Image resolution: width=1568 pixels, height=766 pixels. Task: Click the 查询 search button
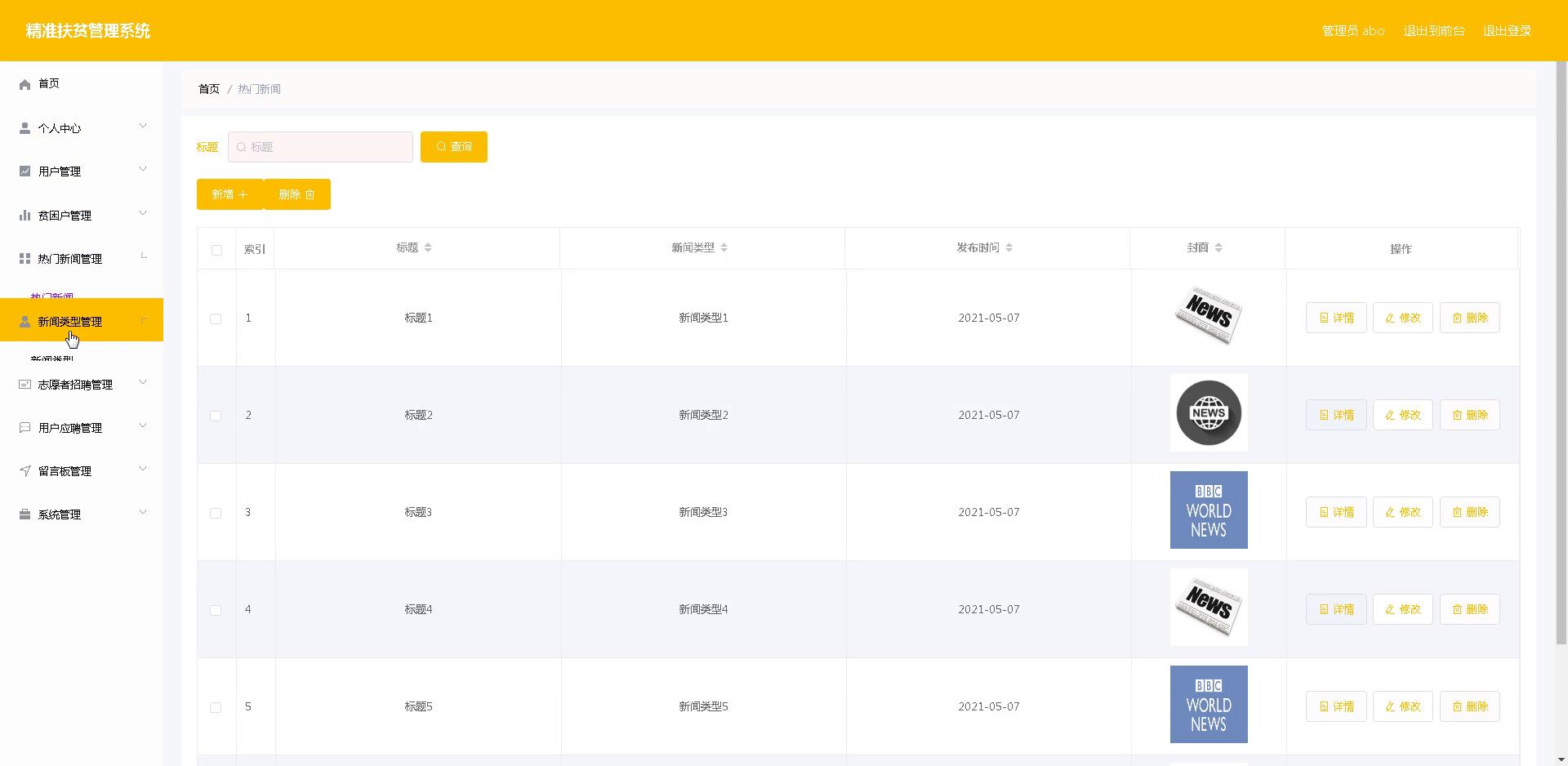tap(453, 147)
